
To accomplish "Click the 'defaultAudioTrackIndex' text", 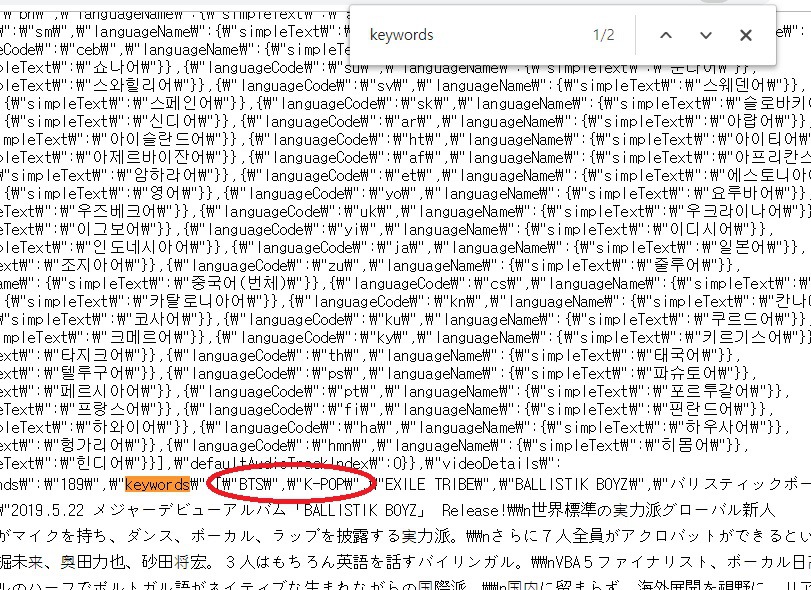I will tap(280, 463).
